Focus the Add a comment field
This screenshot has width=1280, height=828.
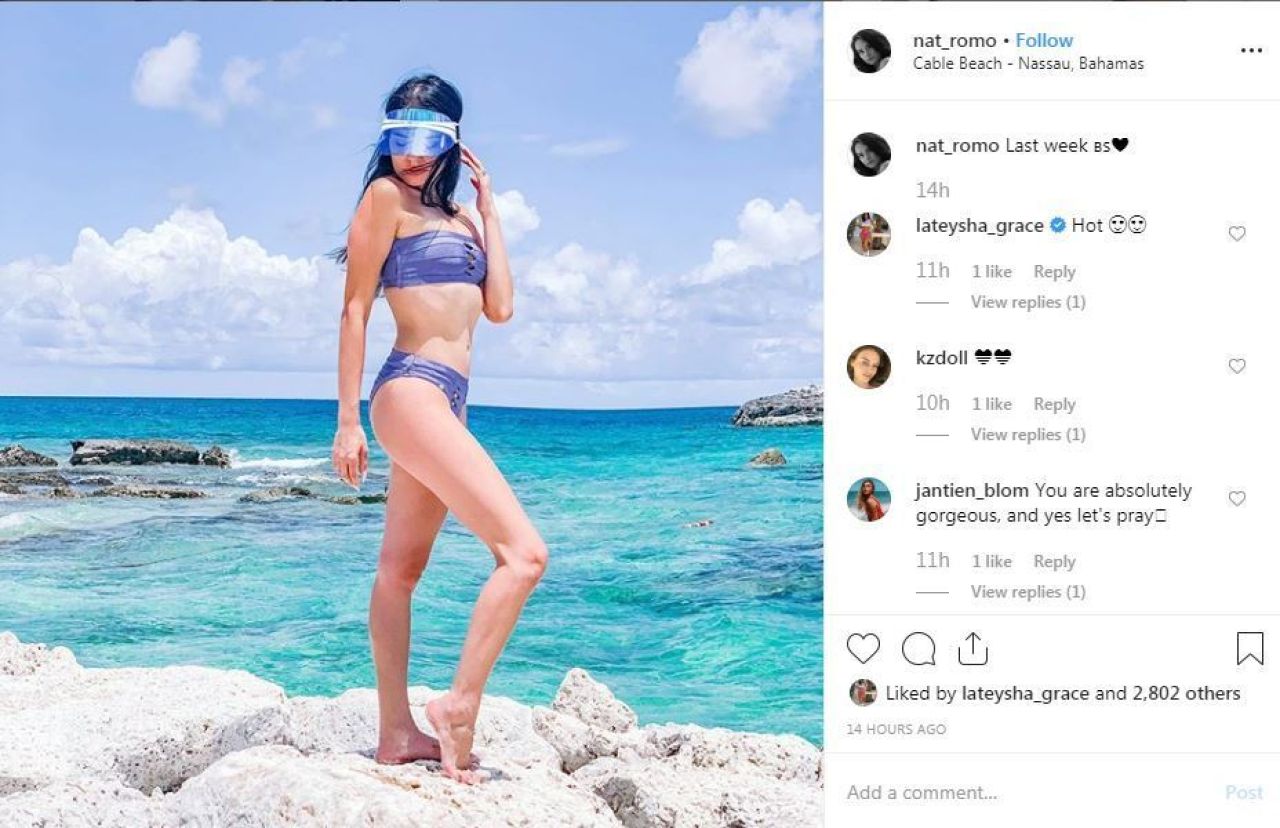(1030, 792)
